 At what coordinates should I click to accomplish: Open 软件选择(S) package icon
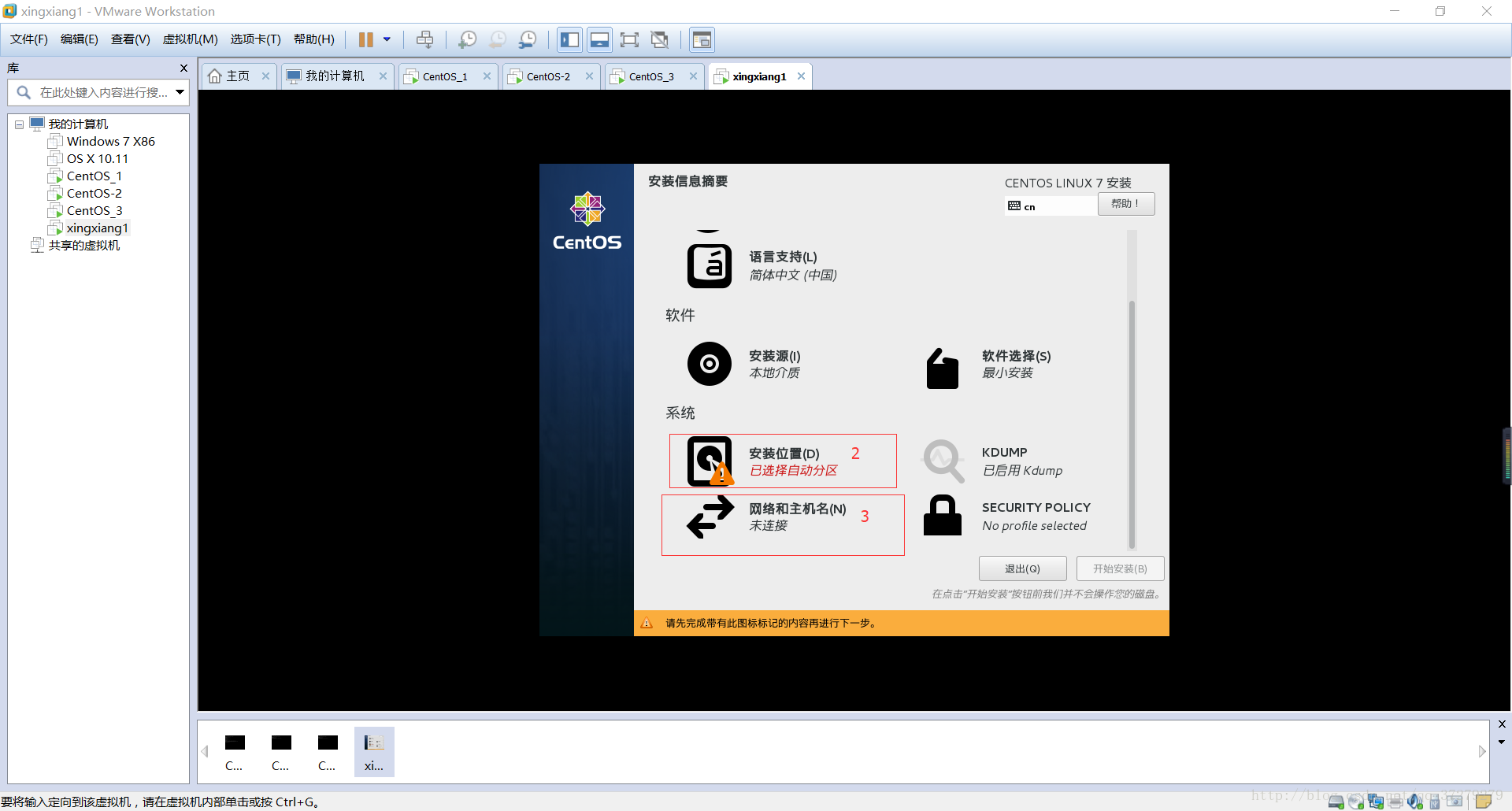coord(943,368)
